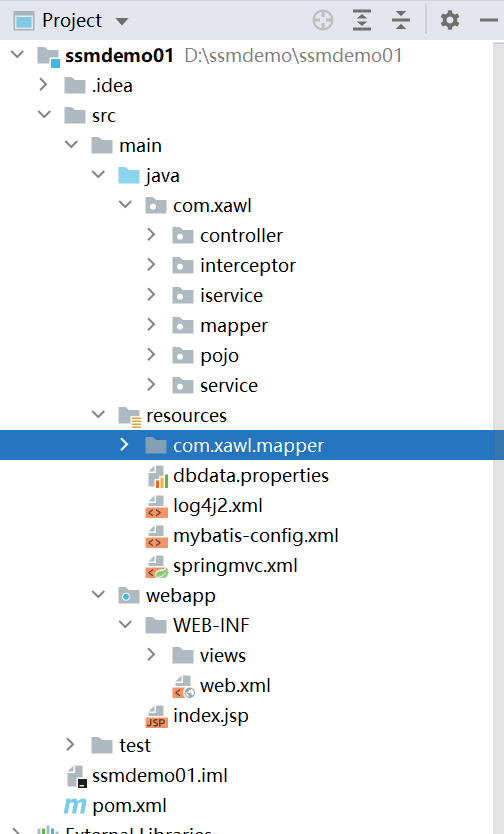Select the main folder label
The height and width of the screenshot is (834, 504).
(140, 146)
